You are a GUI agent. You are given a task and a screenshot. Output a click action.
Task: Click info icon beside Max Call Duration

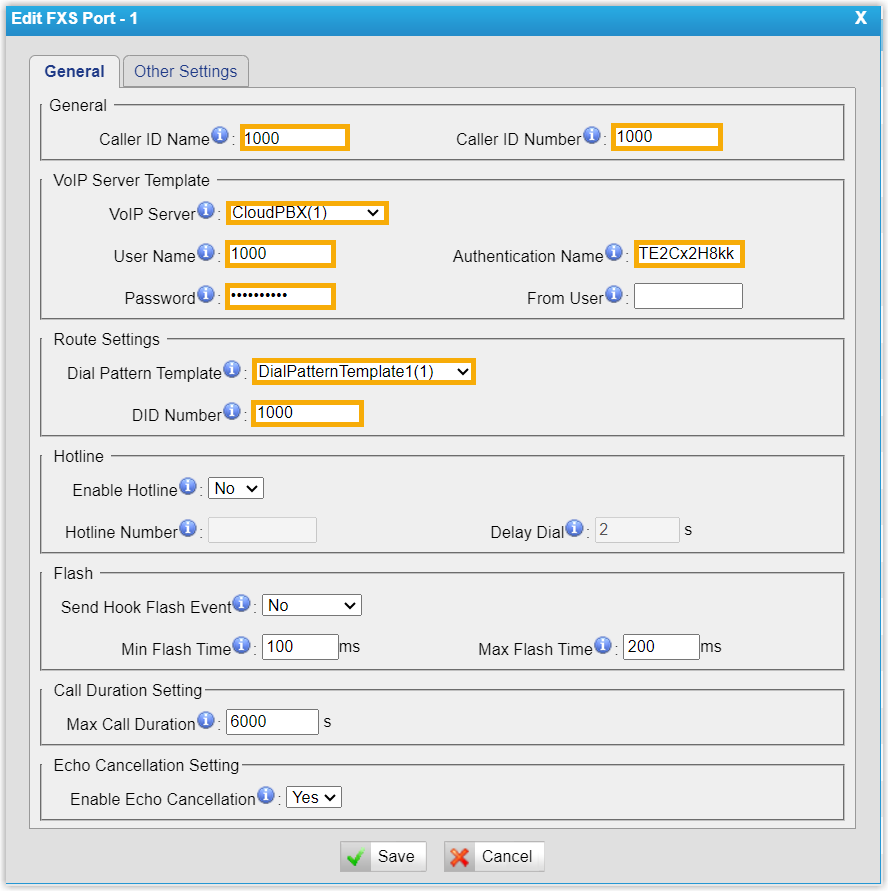coord(206,720)
